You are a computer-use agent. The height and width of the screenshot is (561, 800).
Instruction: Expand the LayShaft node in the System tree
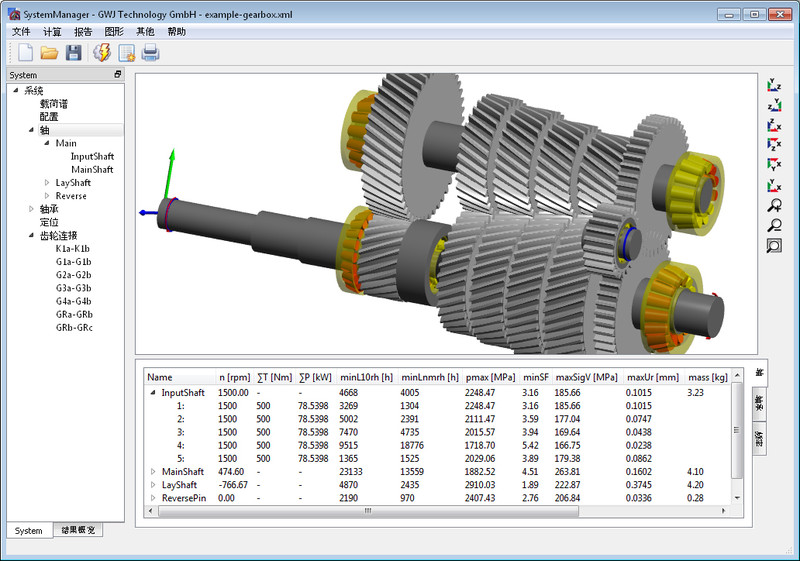click(x=47, y=183)
